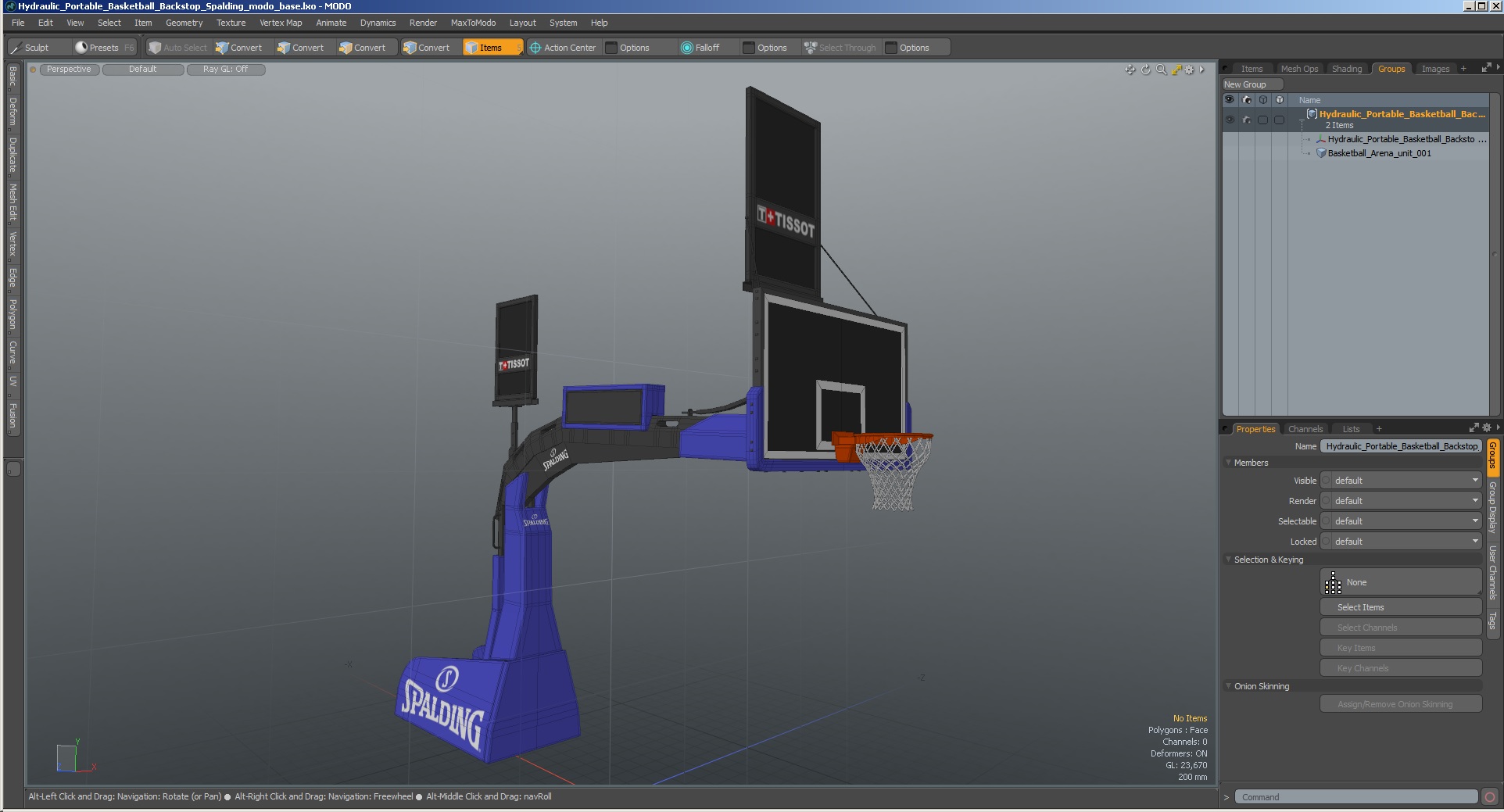Collapse Selection & Keying section
This screenshot has height=812, width=1504.
tap(1229, 560)
